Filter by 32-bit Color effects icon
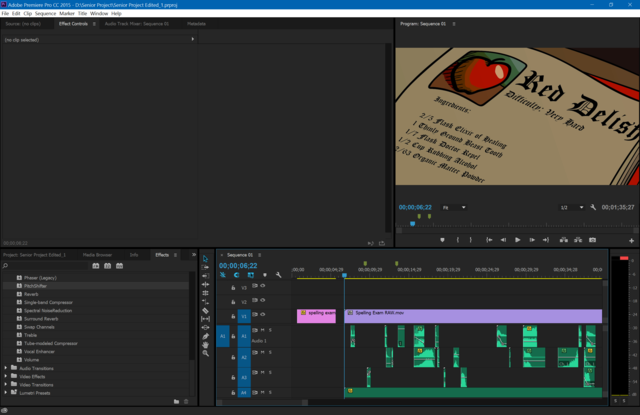 pos(107,266)
